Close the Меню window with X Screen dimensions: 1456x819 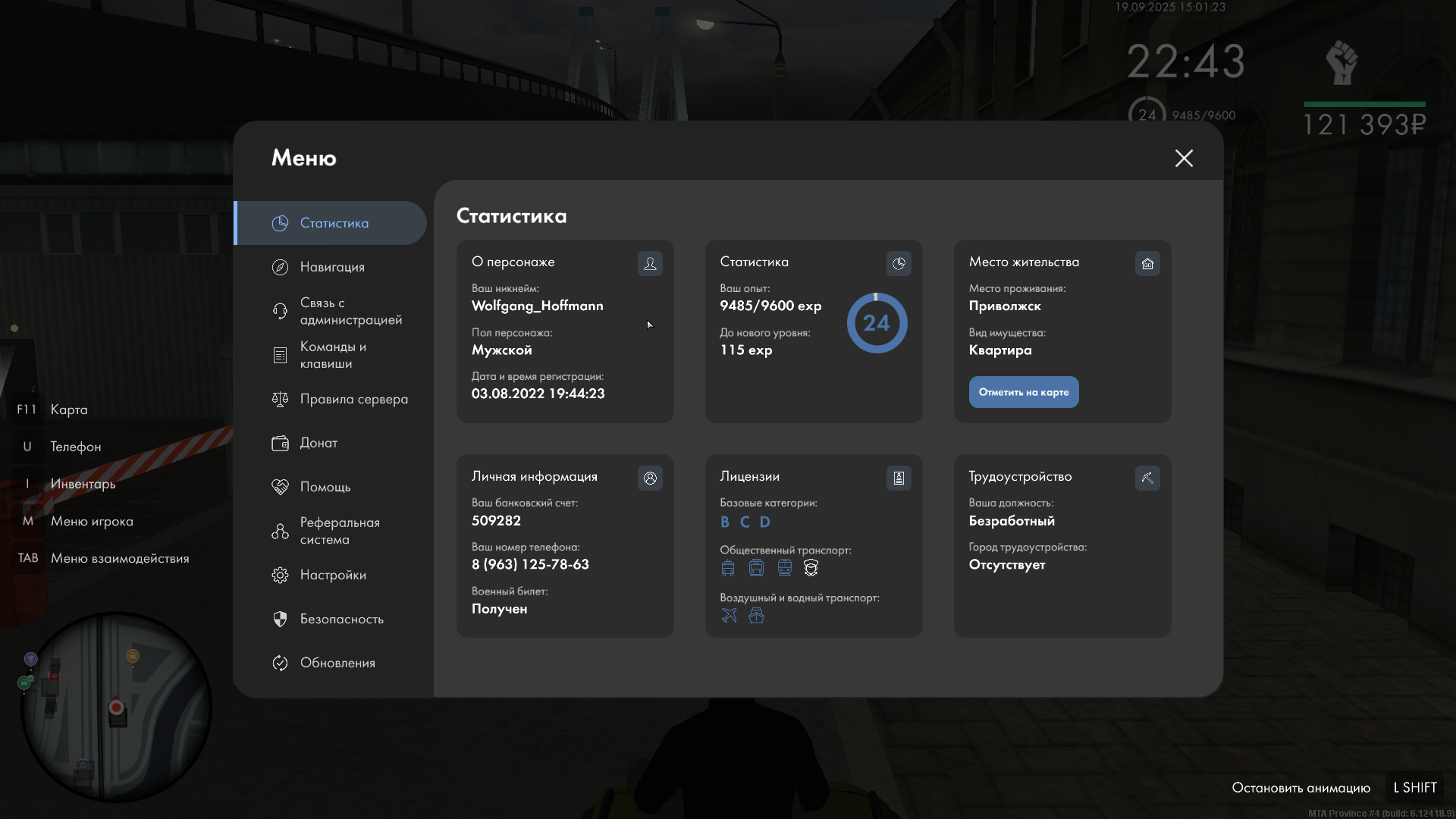click(x=1184, y=158)
